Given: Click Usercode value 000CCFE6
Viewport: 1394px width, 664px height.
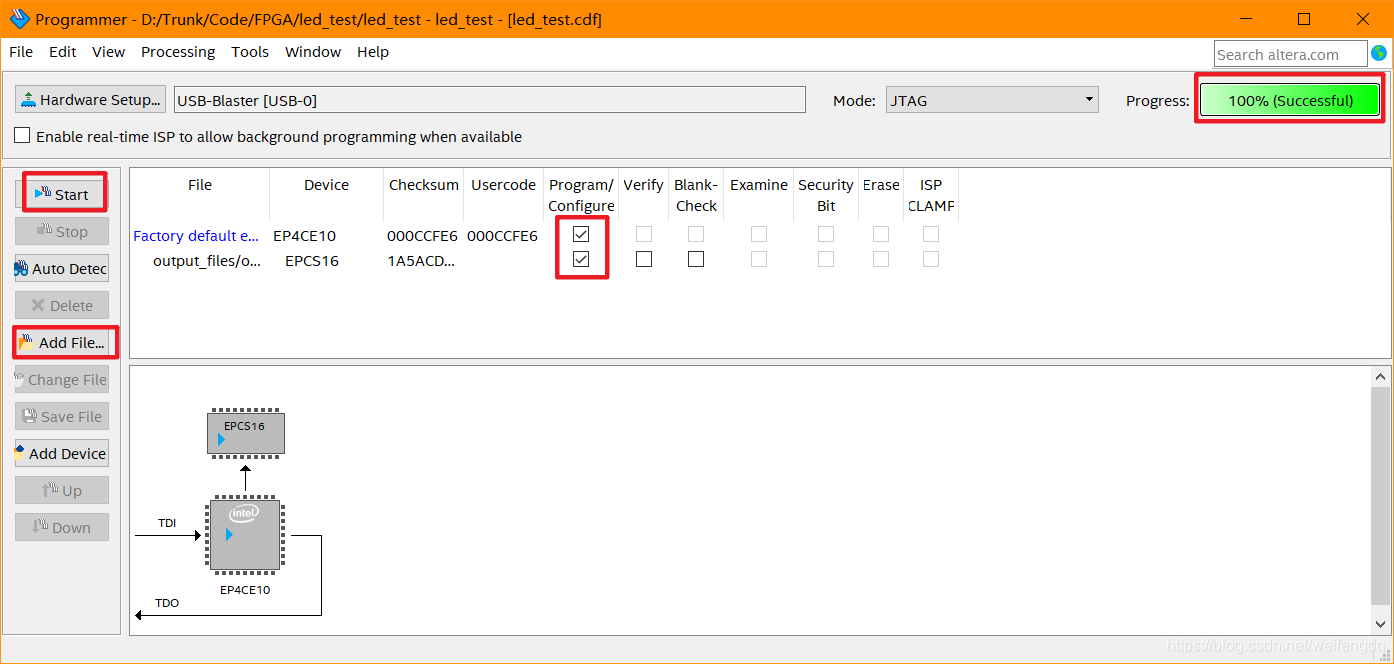Looking at the screenshot, I should point(502,236).
